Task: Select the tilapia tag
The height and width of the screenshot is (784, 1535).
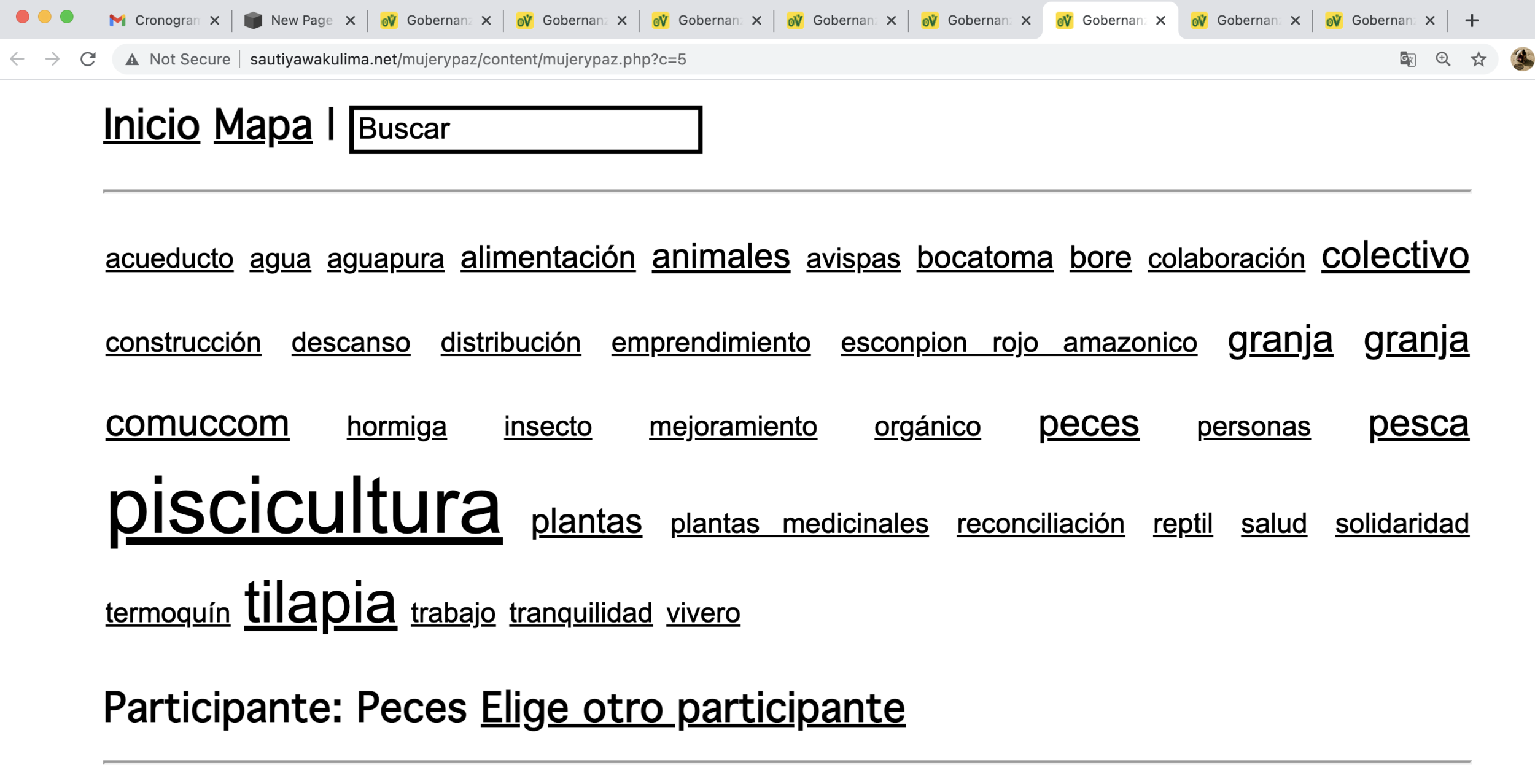Action: click(x=320, y=604)
